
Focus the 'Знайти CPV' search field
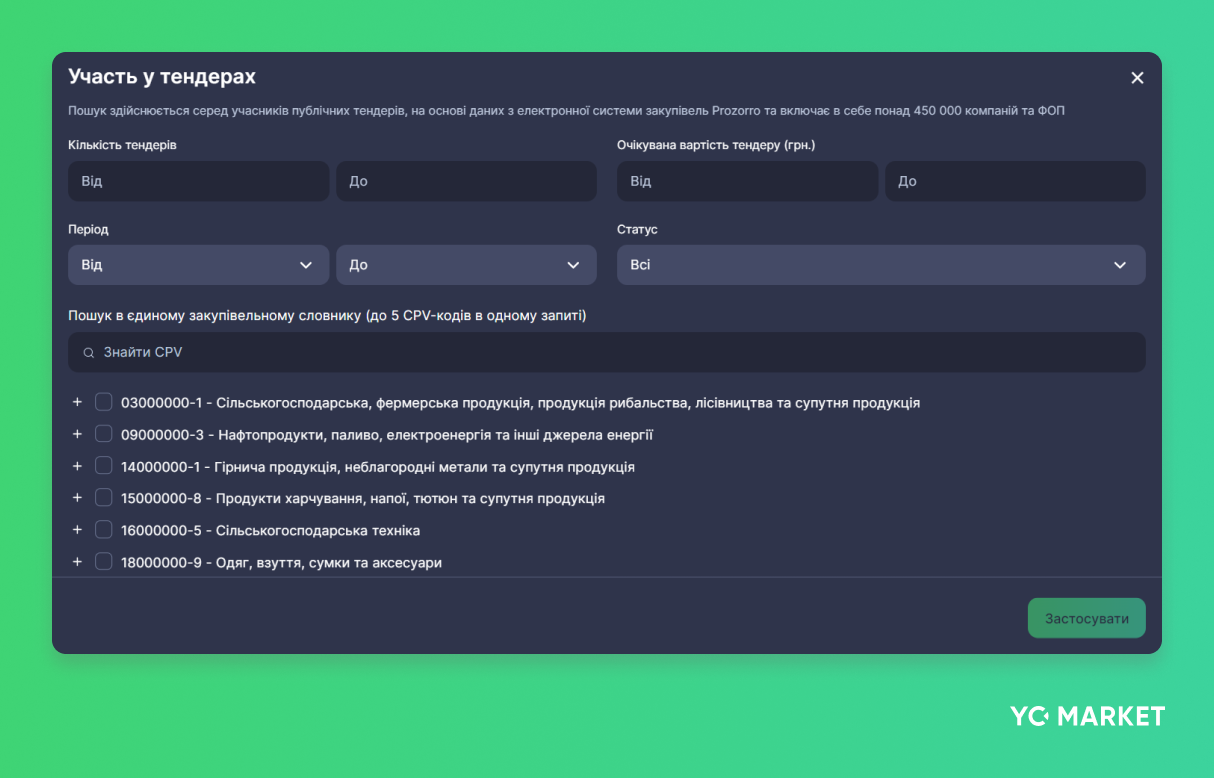[x=620, y=353]
